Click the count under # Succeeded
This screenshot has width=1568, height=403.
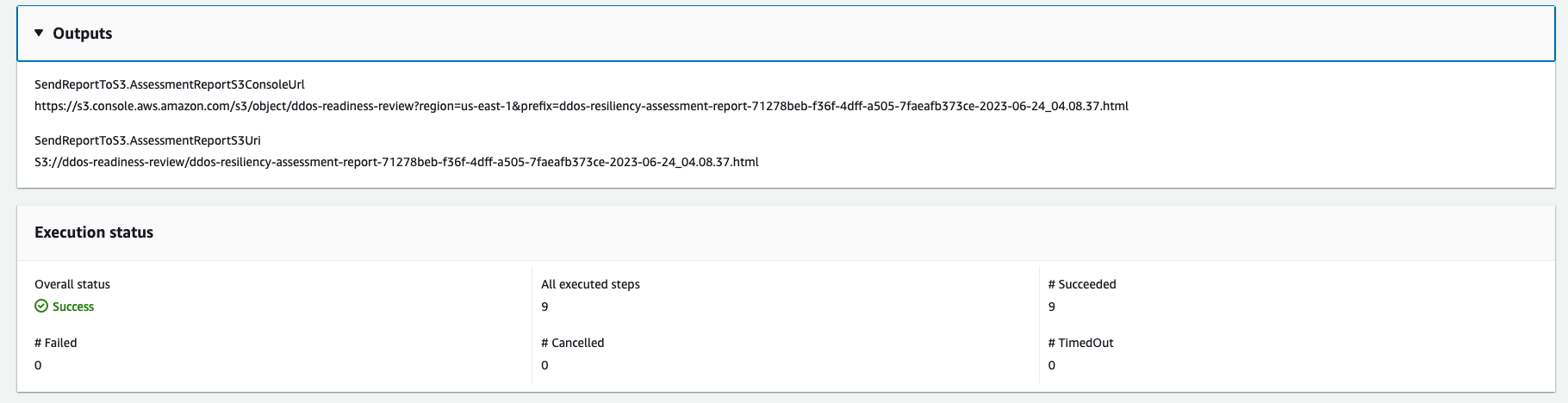(1052, 307)
